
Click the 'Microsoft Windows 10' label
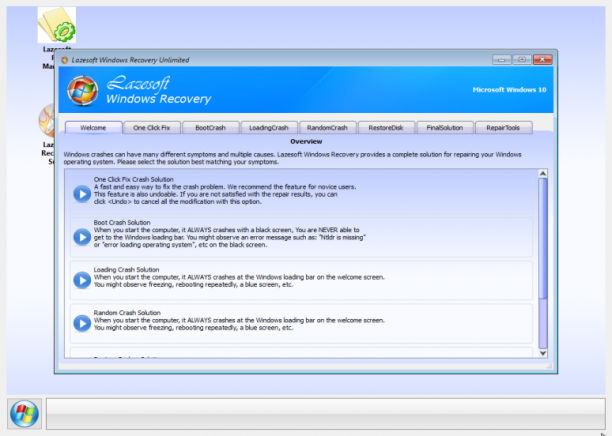coord(509,90)
